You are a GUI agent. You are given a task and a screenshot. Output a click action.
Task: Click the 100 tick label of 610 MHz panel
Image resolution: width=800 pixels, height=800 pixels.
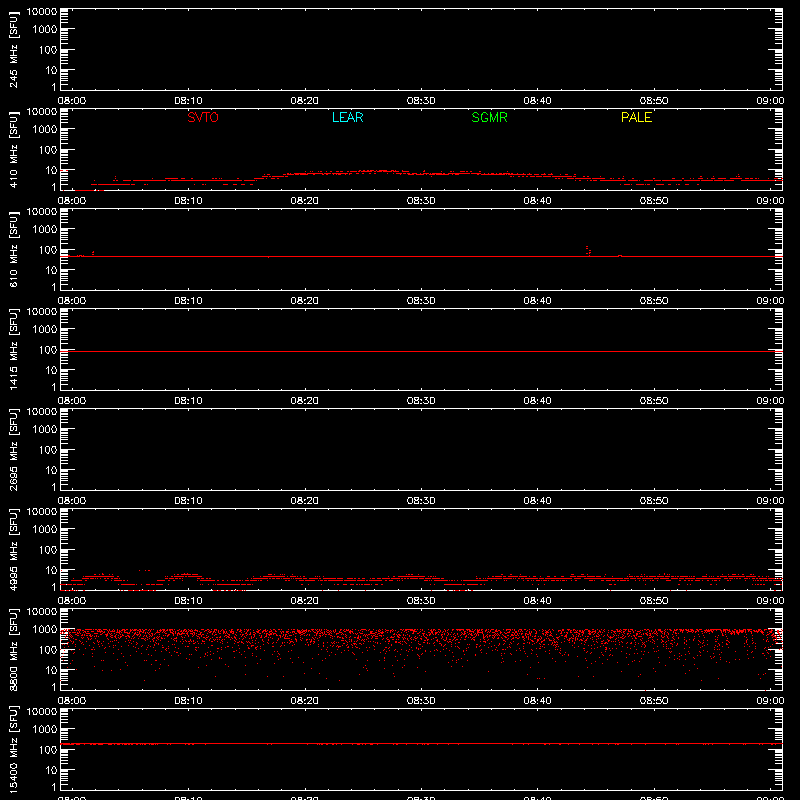tap(48, 249)
